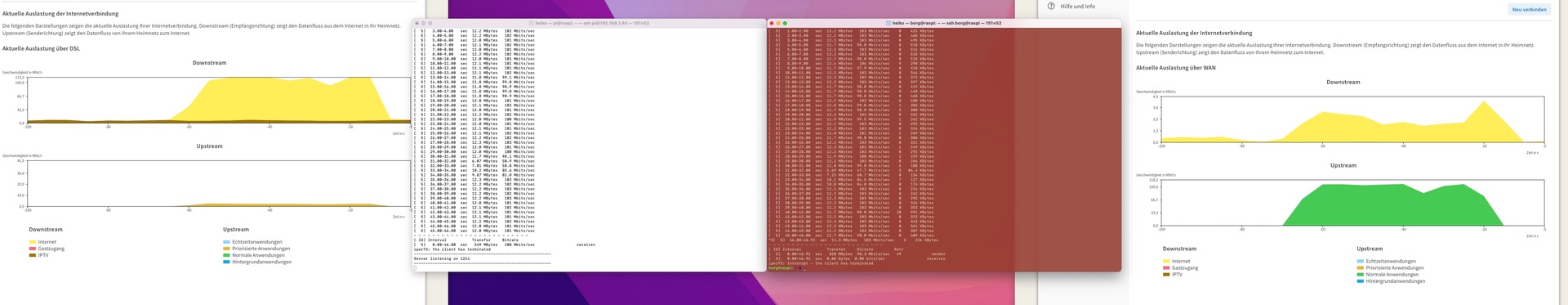Click the blue Hintergrundanwendungen swatch in WAN legend
This screenshot has width=1568, height=305.
coord(1361,281)
